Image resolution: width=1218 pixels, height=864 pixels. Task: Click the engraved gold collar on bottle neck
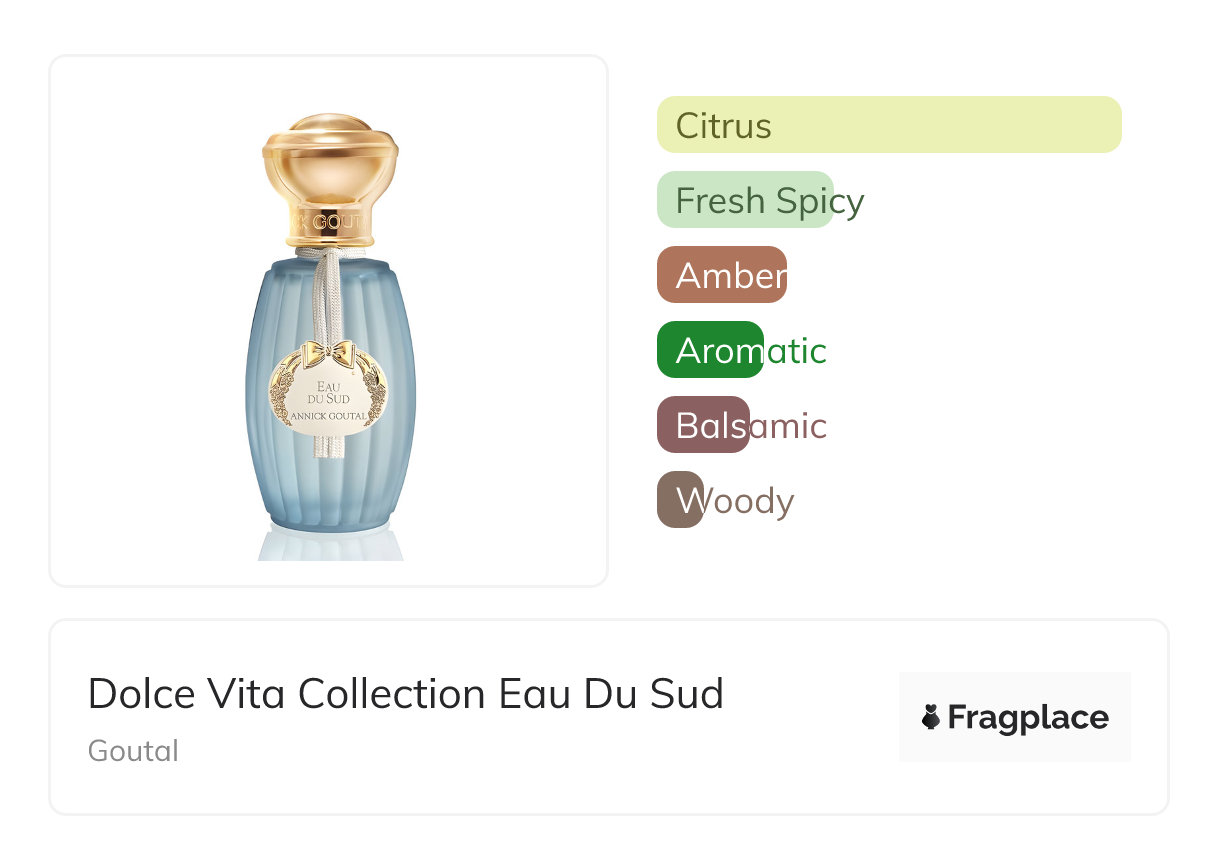click(330, 222)
